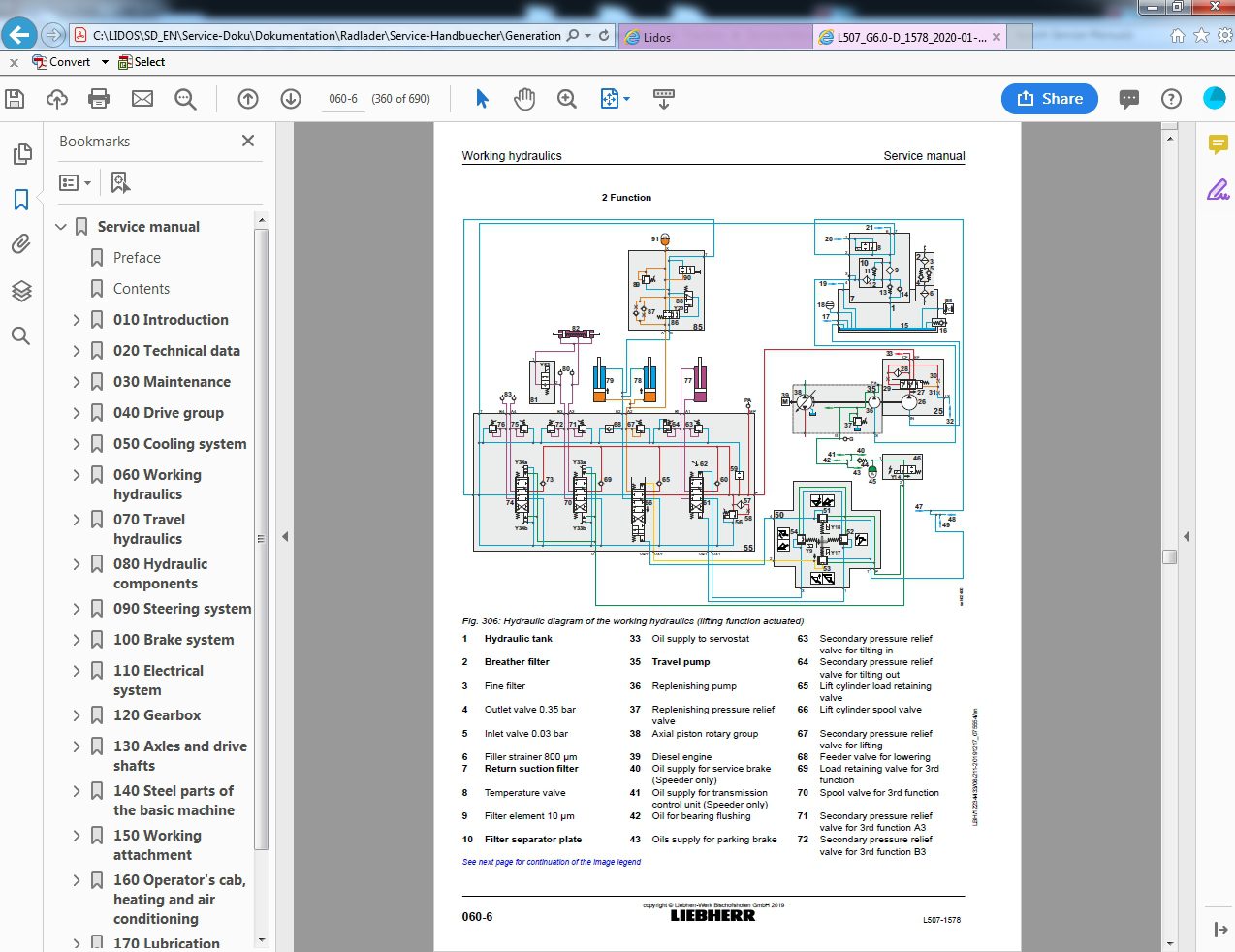Viewport: 1235px width, 952px height.
Task: Click the find current bookmark icon
Action: (120, 182)
